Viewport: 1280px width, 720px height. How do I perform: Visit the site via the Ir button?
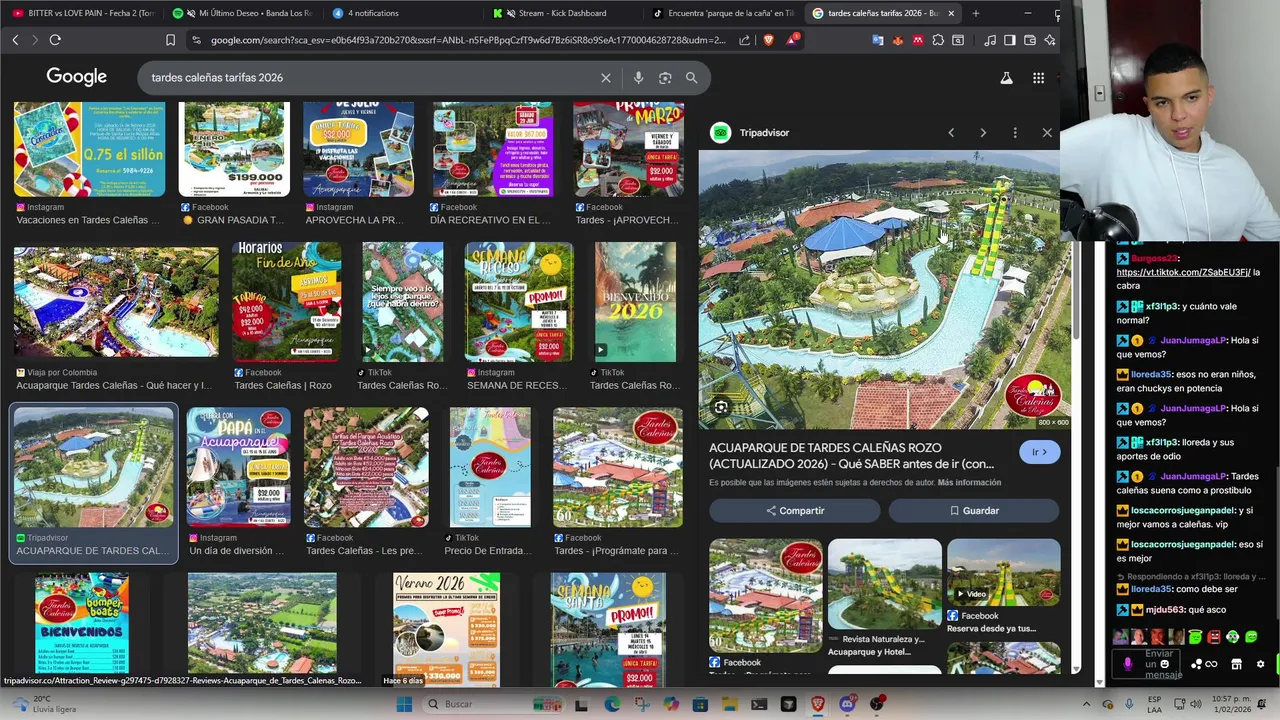1039,452
